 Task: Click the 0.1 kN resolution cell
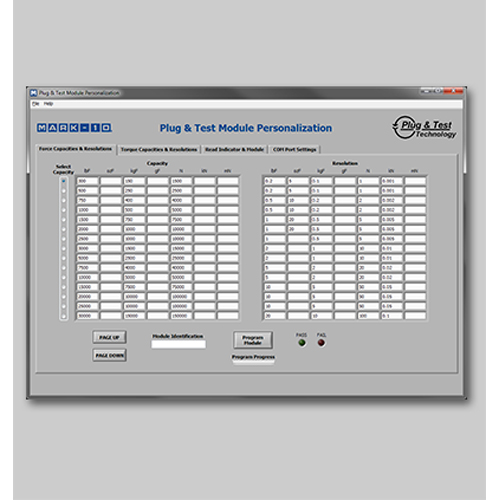point(392,316)
